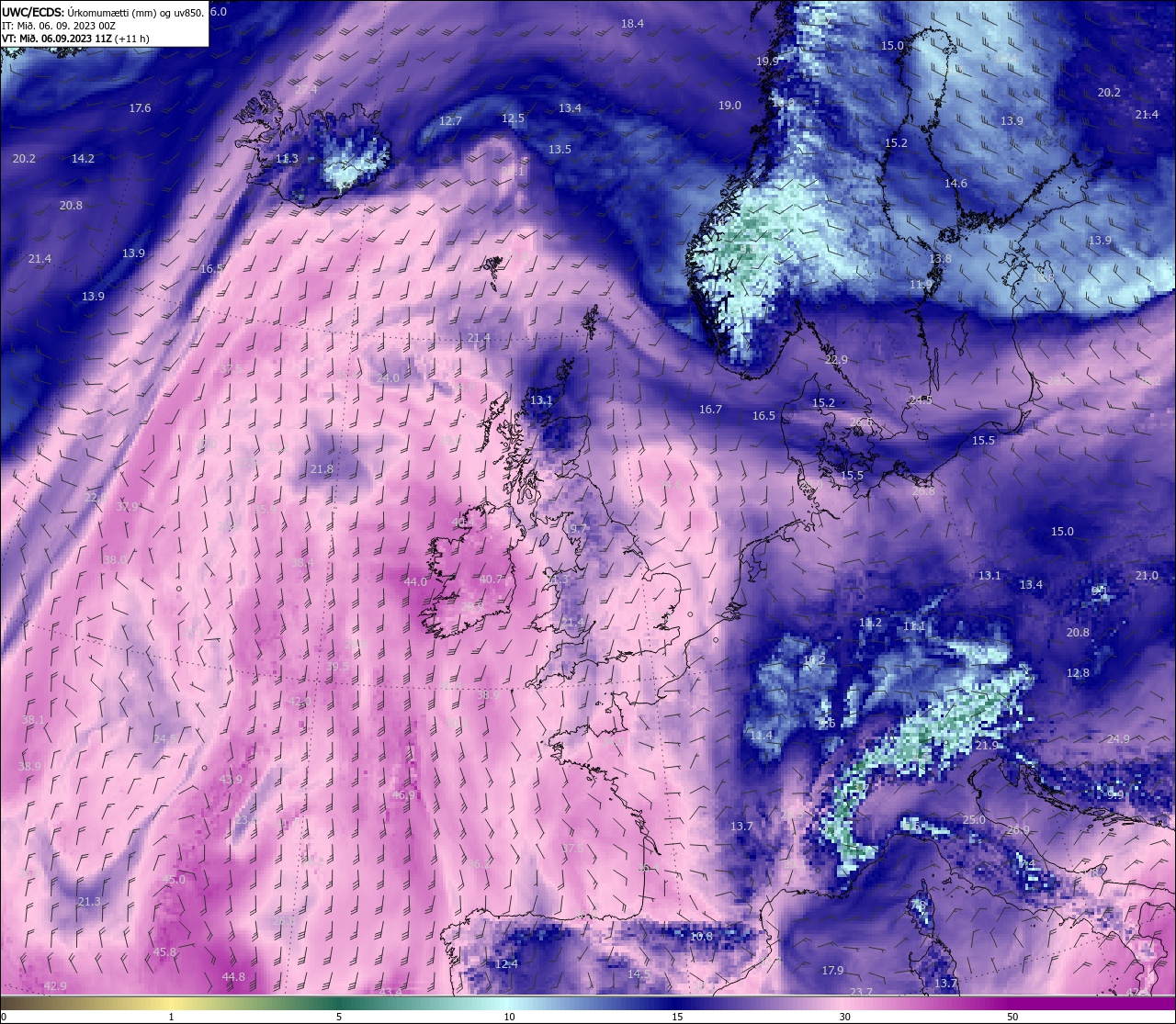The width and height of the screenshot is (1176, 1024).
Task: Select the 13.5 value label
Action: coord(560,150)
